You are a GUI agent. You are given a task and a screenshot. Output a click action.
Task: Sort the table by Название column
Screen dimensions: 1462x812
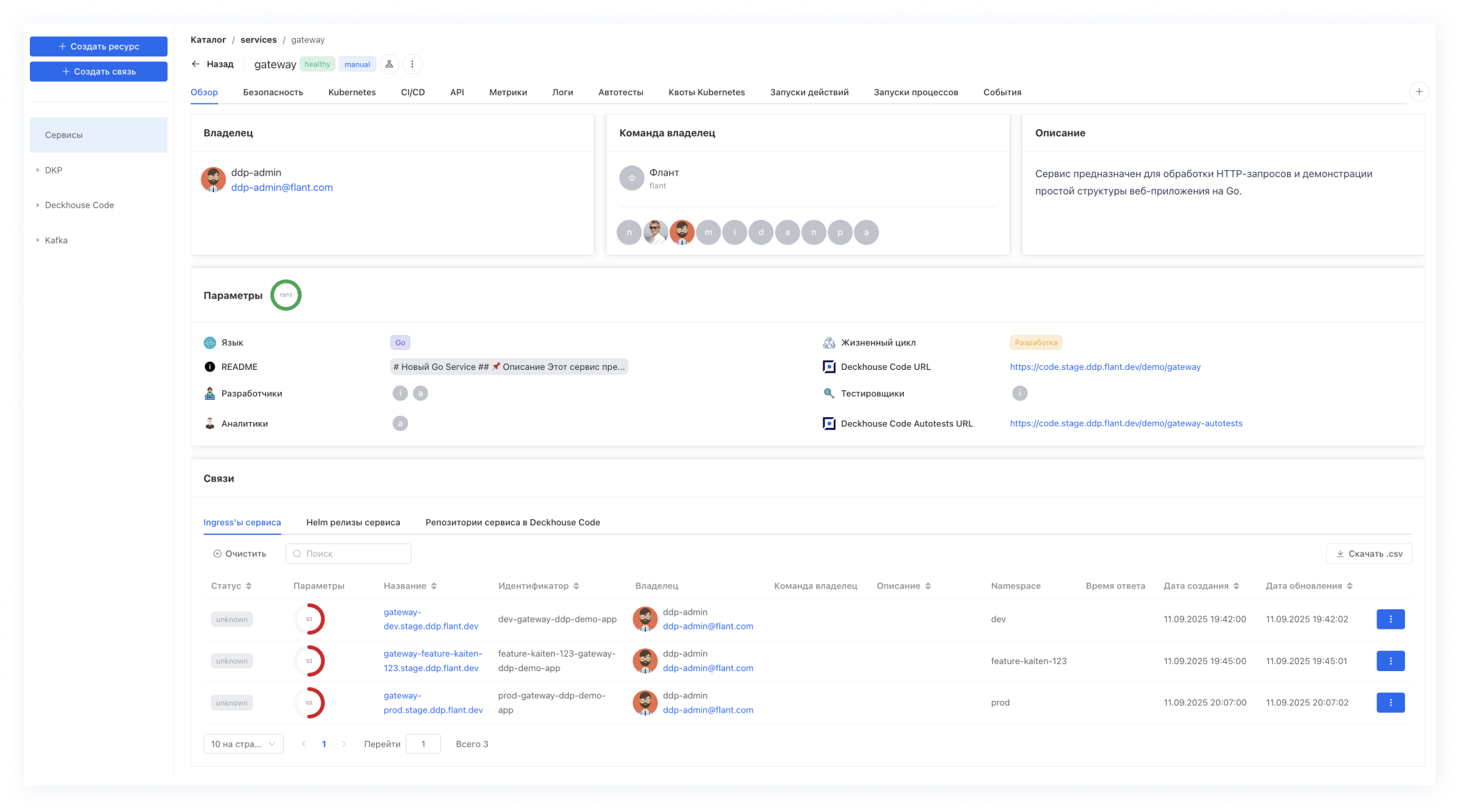click(x=434, y=586)
